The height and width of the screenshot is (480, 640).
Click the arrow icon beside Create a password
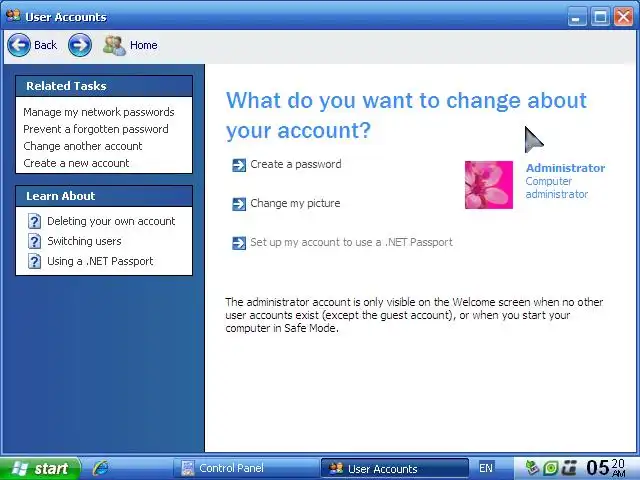coord(239,165)
